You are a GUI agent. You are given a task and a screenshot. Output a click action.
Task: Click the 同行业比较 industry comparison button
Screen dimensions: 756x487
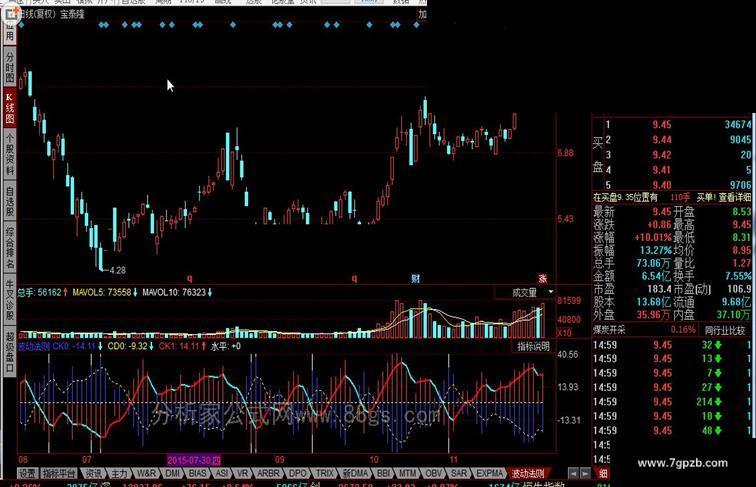click(x=725, y=330)
